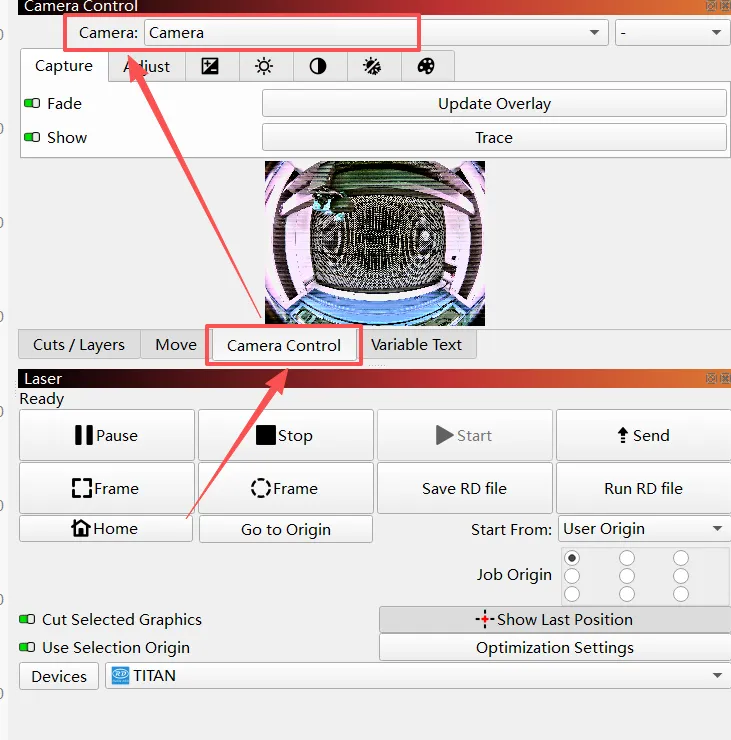Open the Start From dropdown
Screen dimensions: 731x740
point(643,529)
